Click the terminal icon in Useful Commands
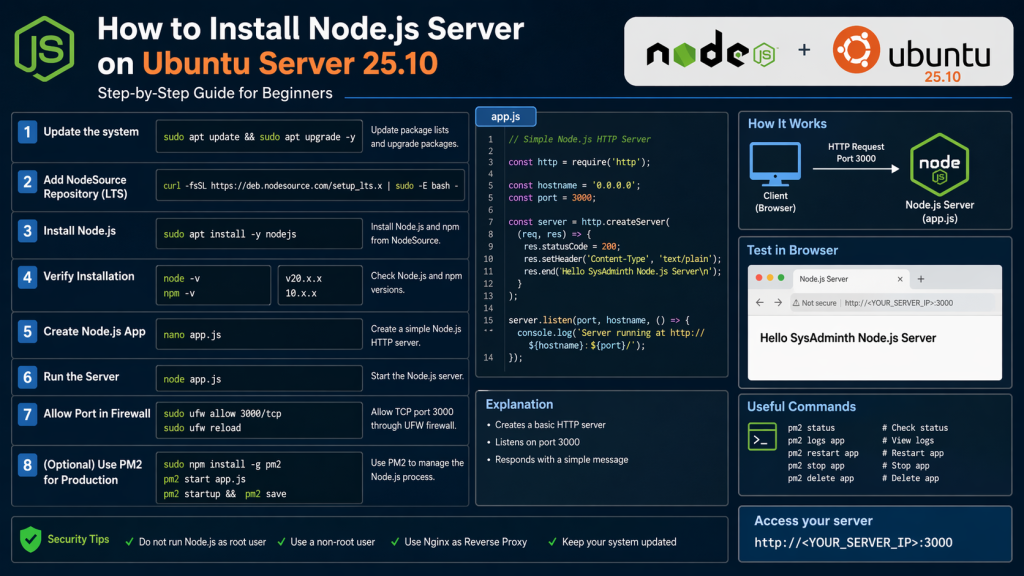The height and width of the screenshot is (576, 1024). pyautogui.click(x=762, y=438)
